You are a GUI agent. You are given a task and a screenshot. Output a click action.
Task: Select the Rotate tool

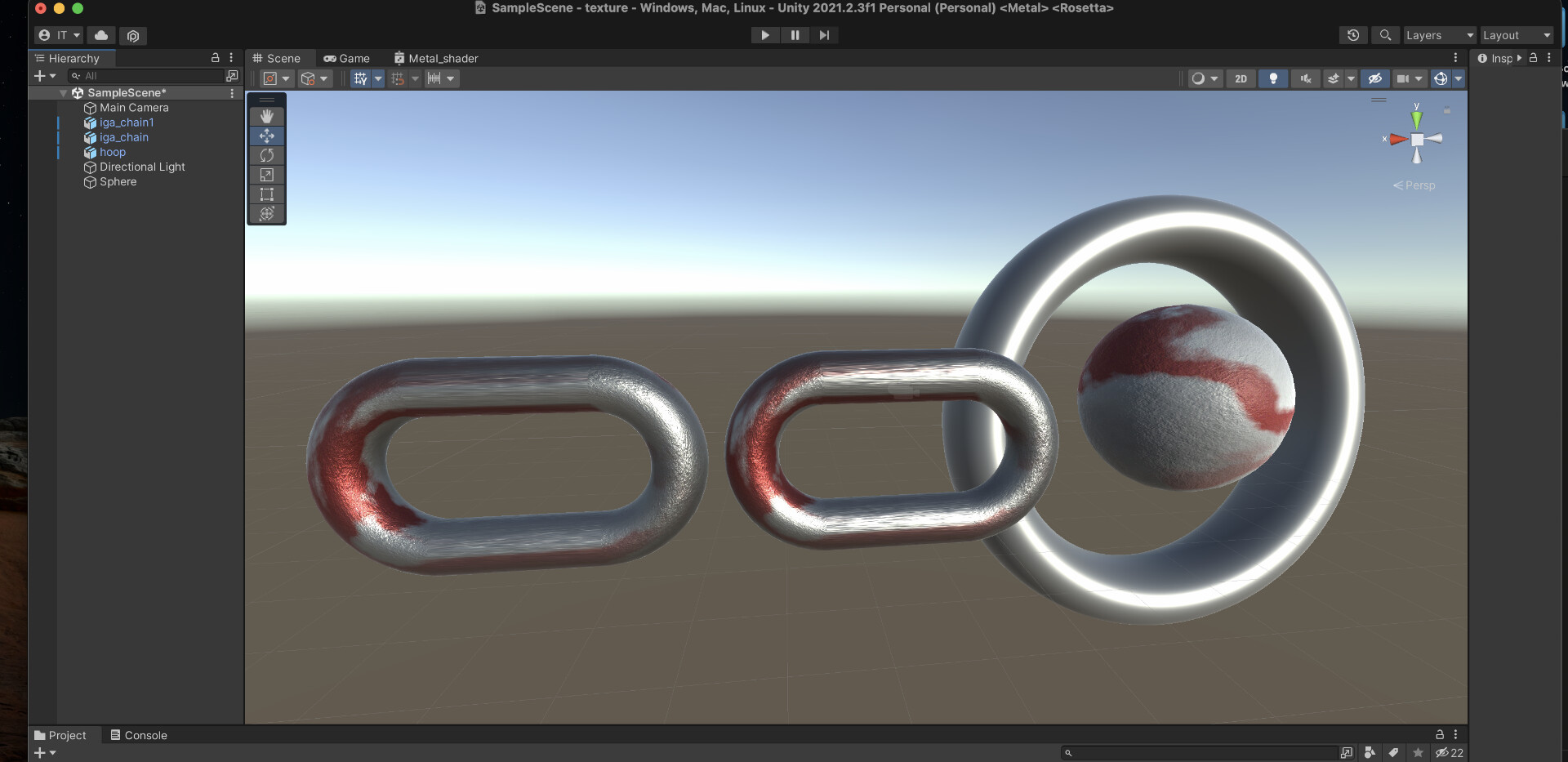(266, 155)
